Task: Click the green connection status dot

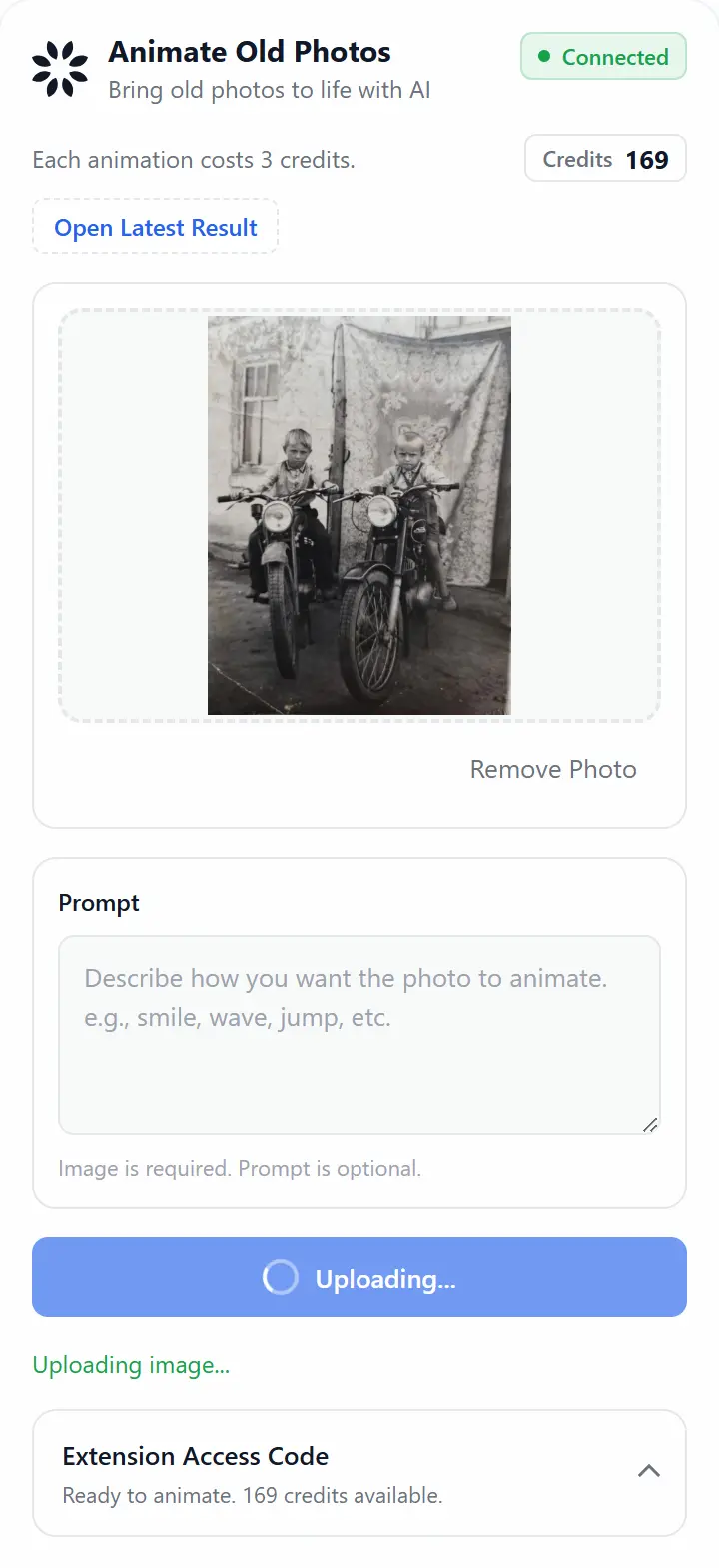Action: pos(544,57)
